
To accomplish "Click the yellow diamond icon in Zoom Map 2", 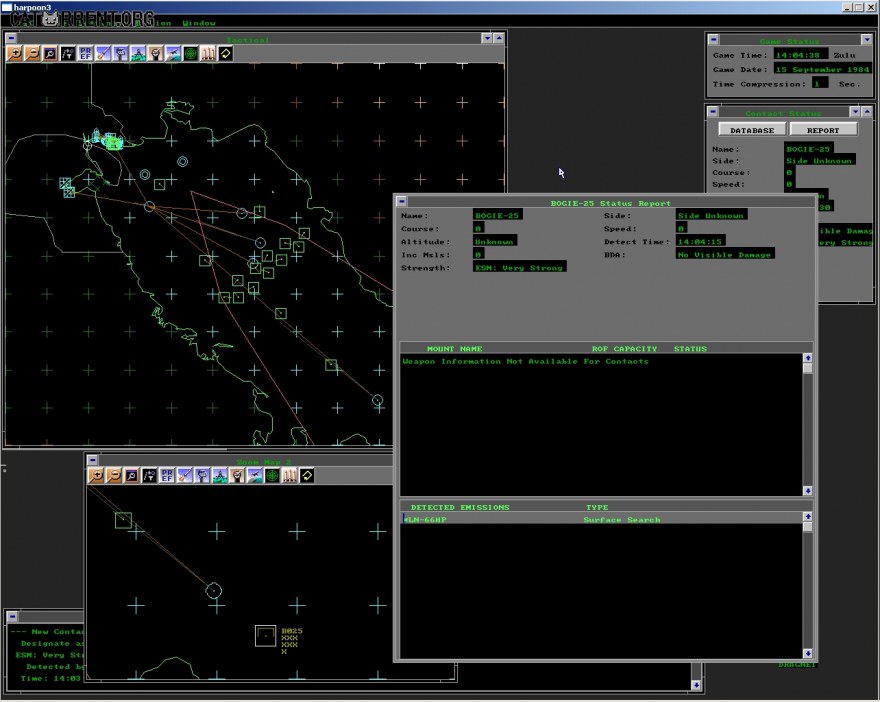I will point(307,475).
